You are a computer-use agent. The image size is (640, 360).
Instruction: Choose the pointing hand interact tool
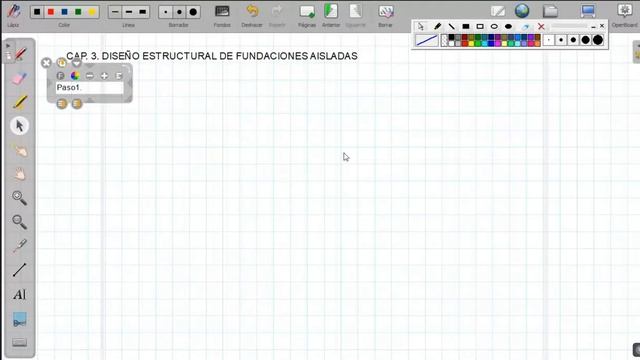tap(20, 151)
